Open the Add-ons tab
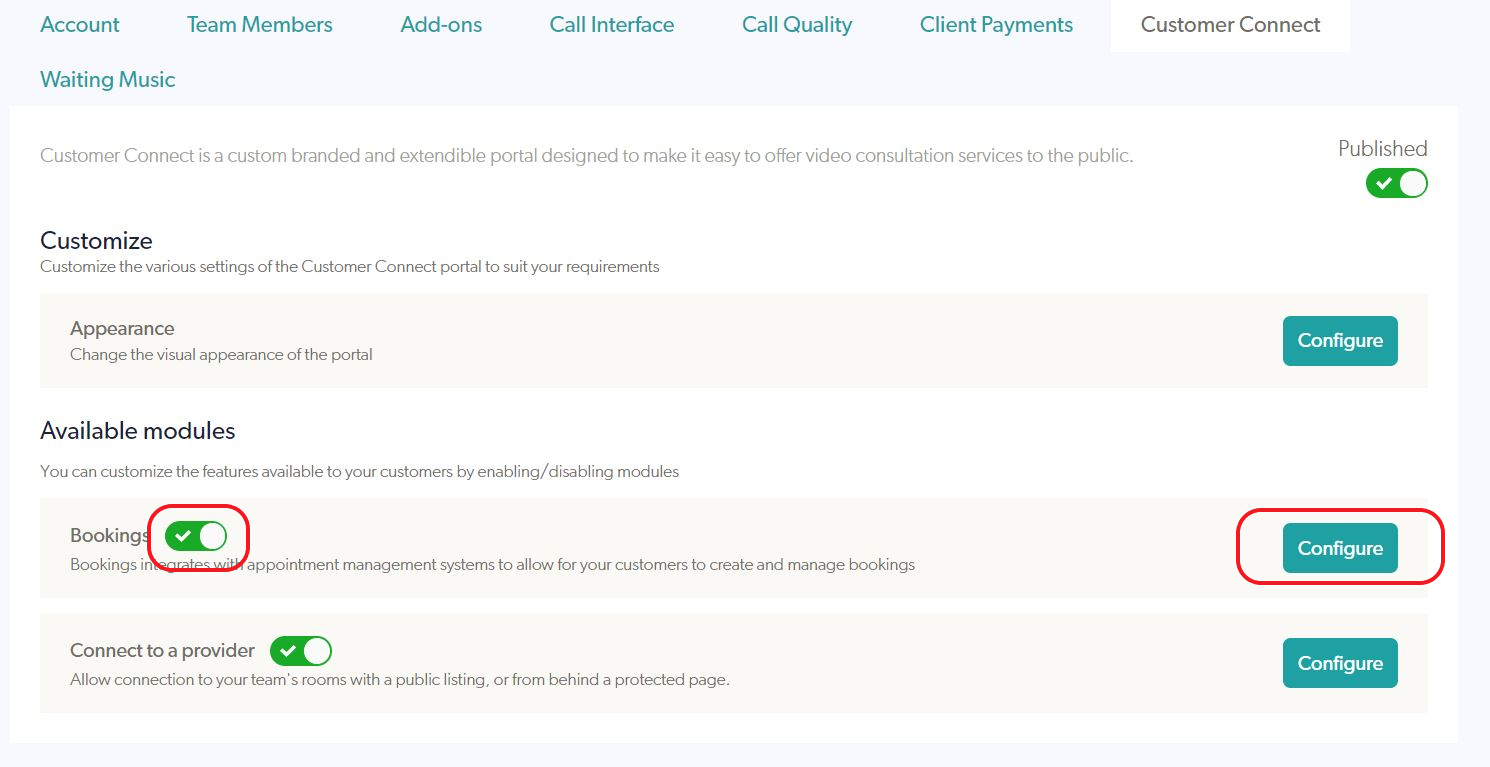The width and height of the screenshot is (1490, 767). (441, 25)
